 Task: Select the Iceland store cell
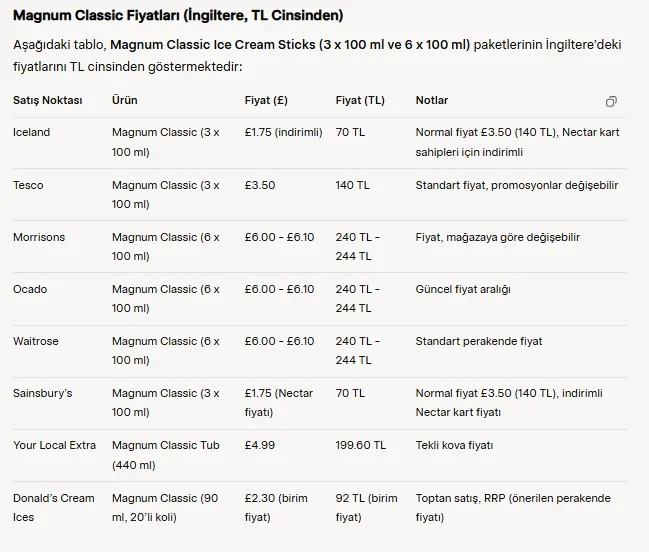[x=31, y=132]
